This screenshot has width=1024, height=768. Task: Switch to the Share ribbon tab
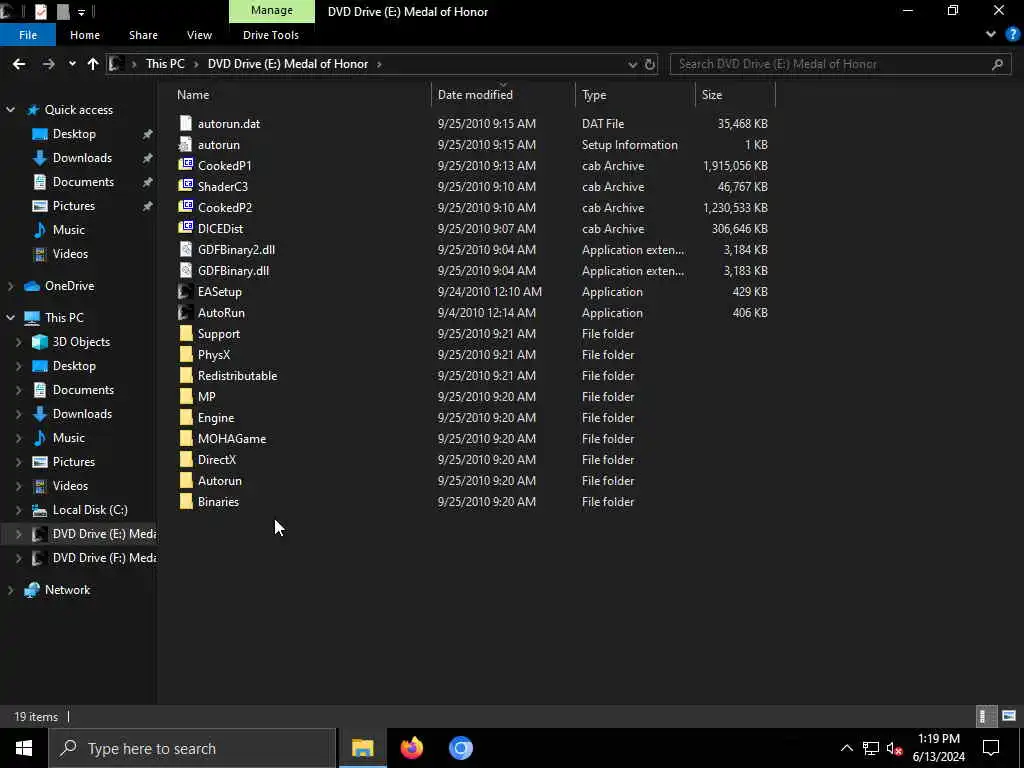143,35
